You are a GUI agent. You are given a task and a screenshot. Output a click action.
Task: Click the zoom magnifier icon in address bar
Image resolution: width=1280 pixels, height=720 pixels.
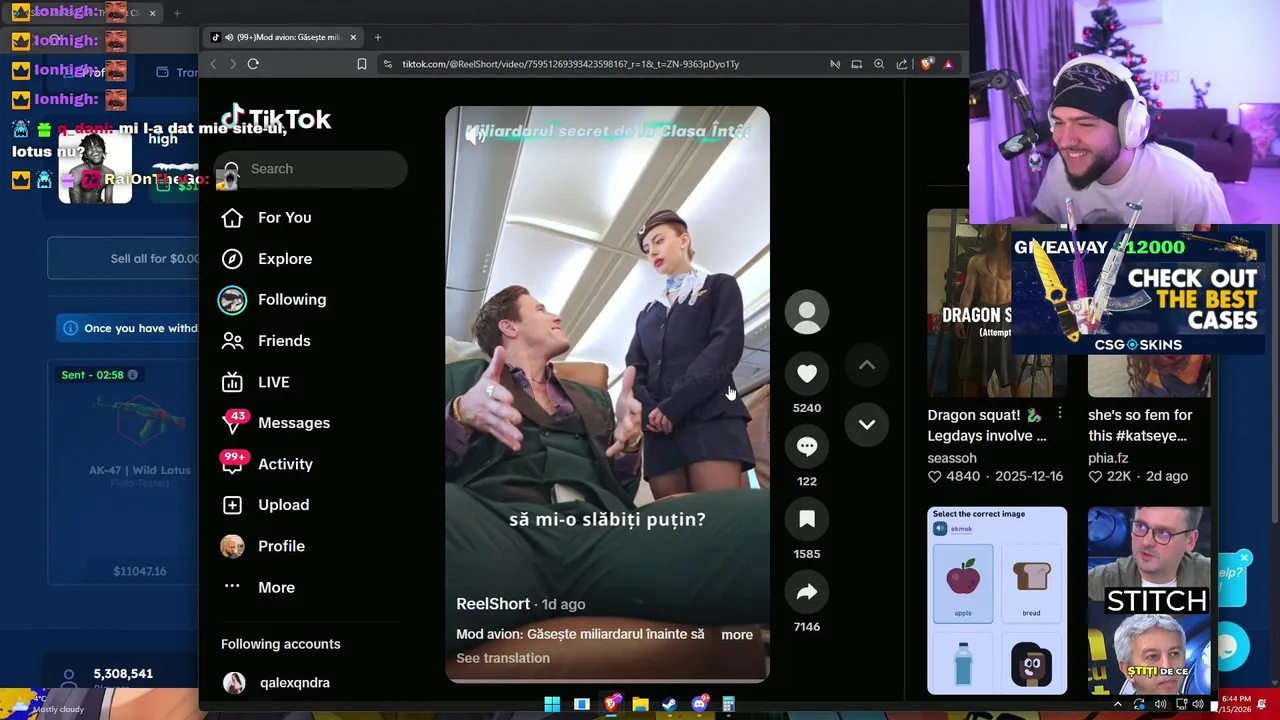point(879,64)
